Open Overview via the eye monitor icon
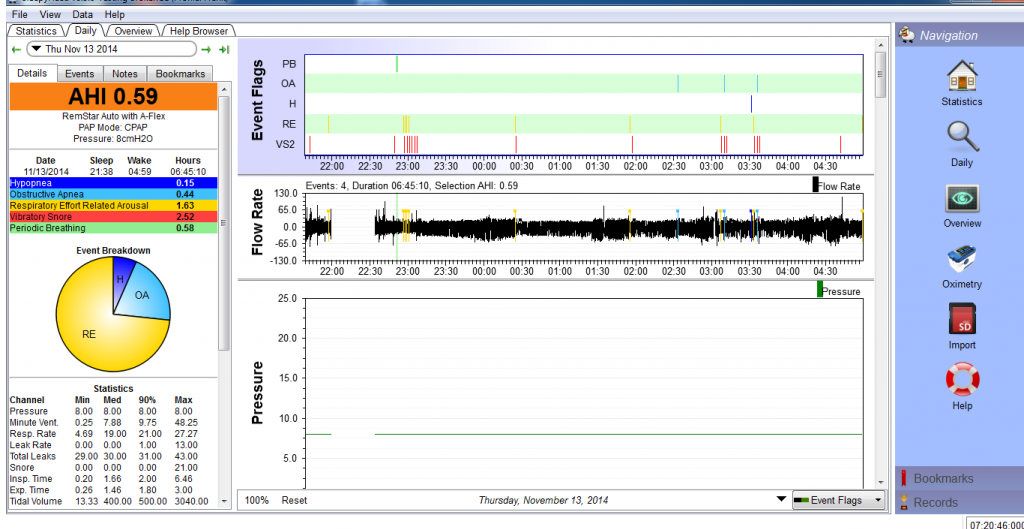 coord(961,199)
